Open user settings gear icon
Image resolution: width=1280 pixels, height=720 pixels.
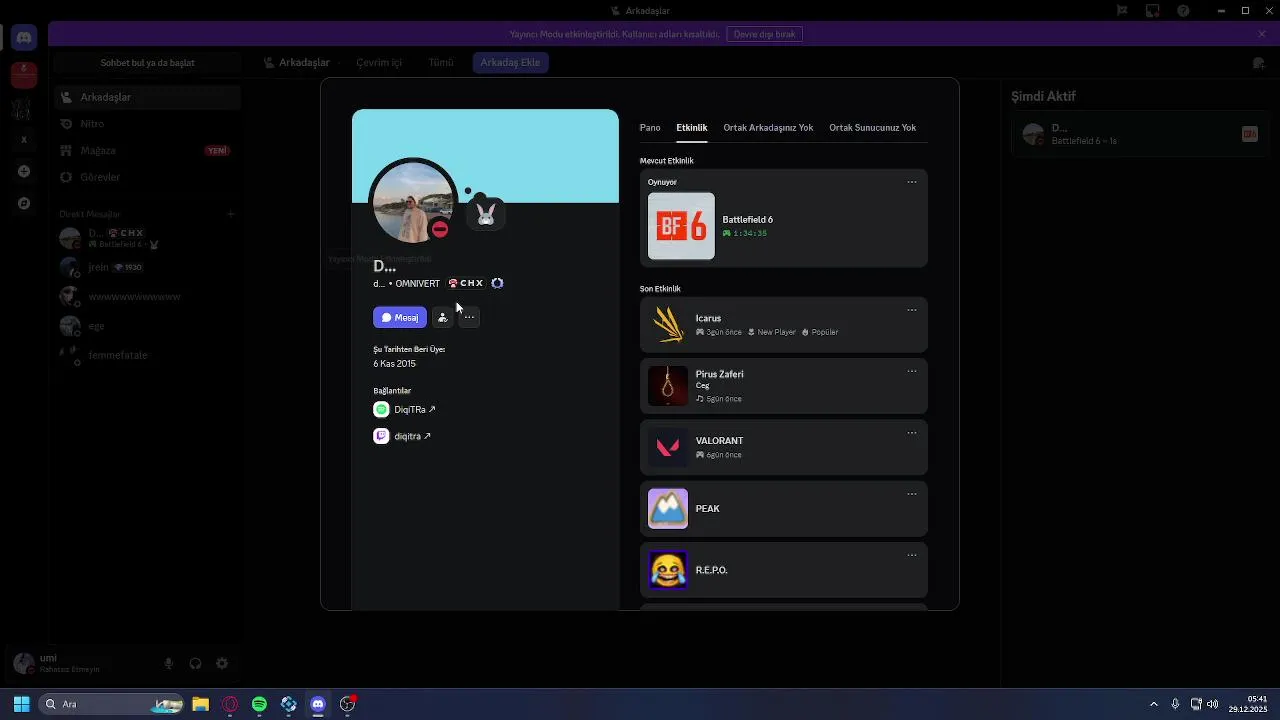pyautogui.click(x=222, y=664)
